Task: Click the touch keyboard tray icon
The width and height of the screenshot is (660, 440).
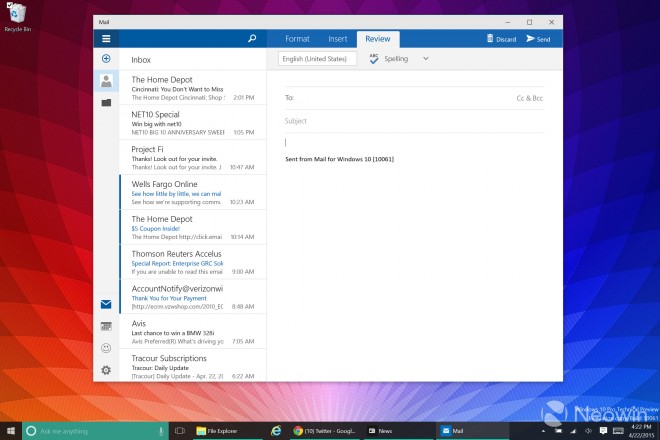Action: click(x=618, y=430)
